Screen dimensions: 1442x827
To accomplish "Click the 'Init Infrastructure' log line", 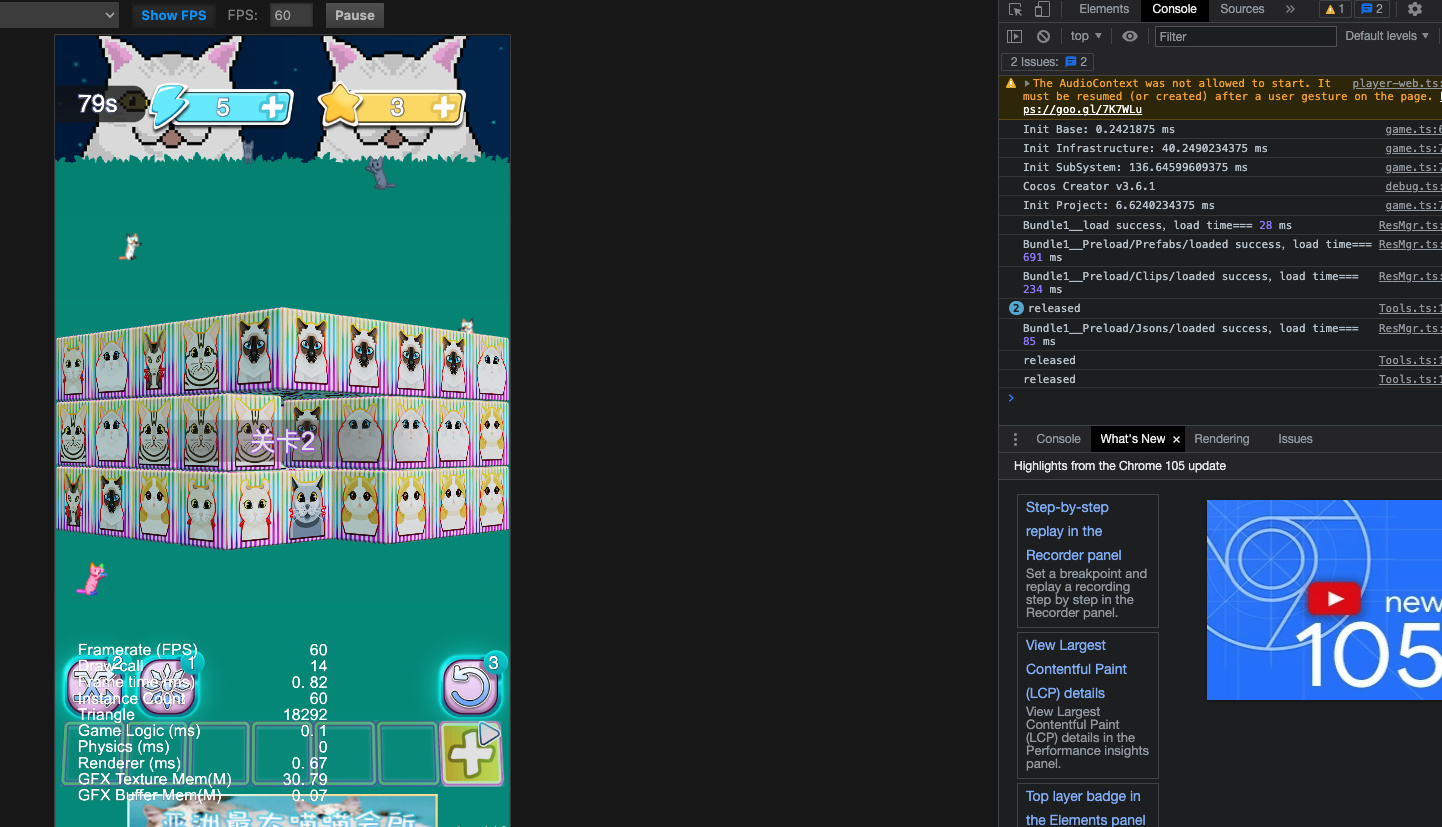I will [1145, 148].
